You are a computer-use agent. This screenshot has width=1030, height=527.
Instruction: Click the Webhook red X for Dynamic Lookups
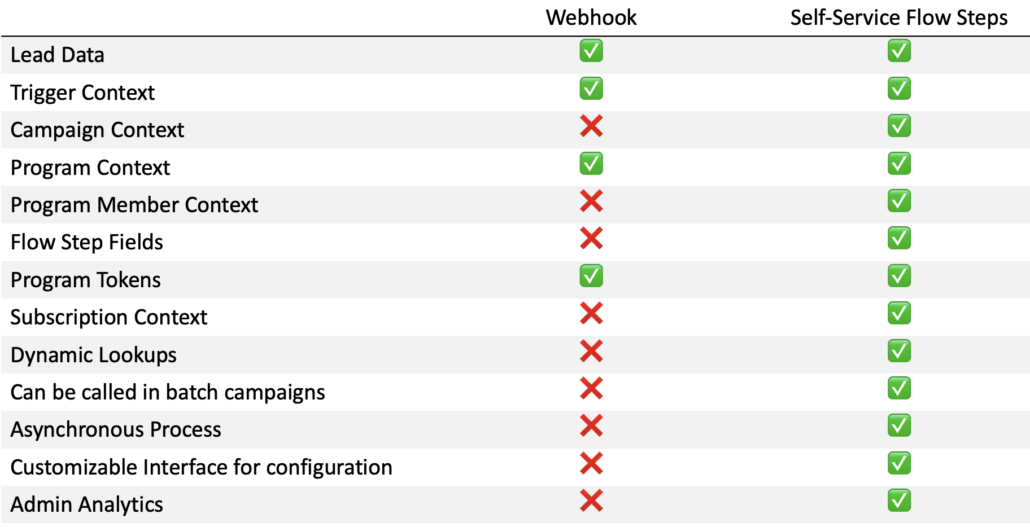[591, 351]
